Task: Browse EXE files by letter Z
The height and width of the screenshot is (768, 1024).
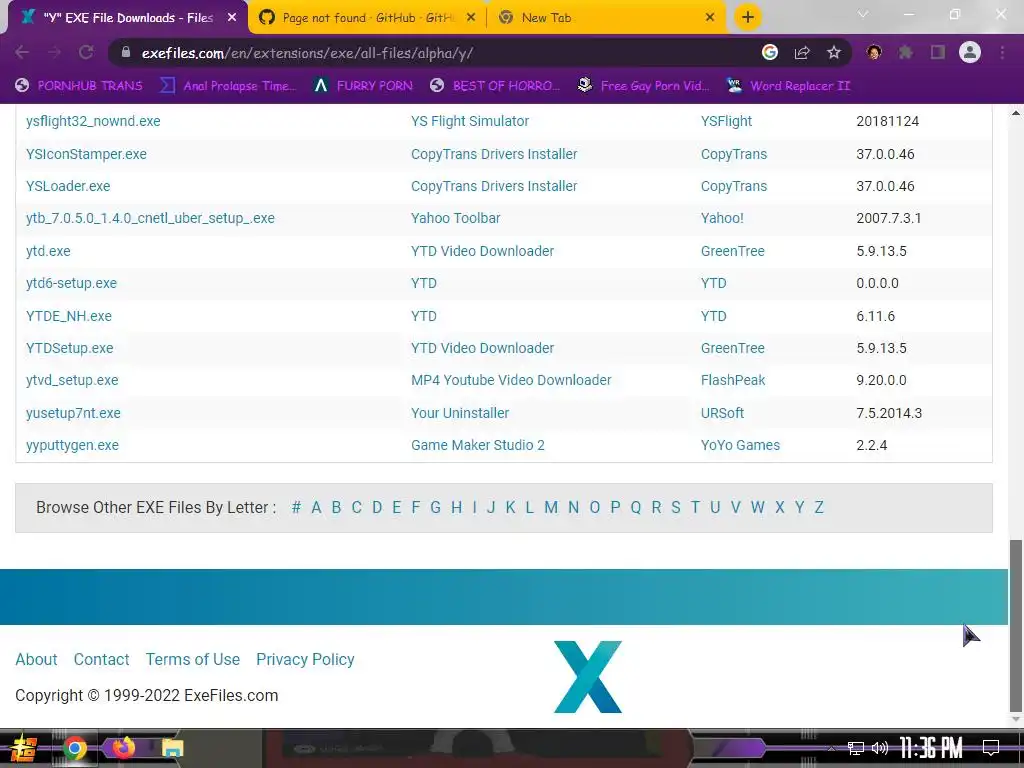Action: tap(818, 507)
